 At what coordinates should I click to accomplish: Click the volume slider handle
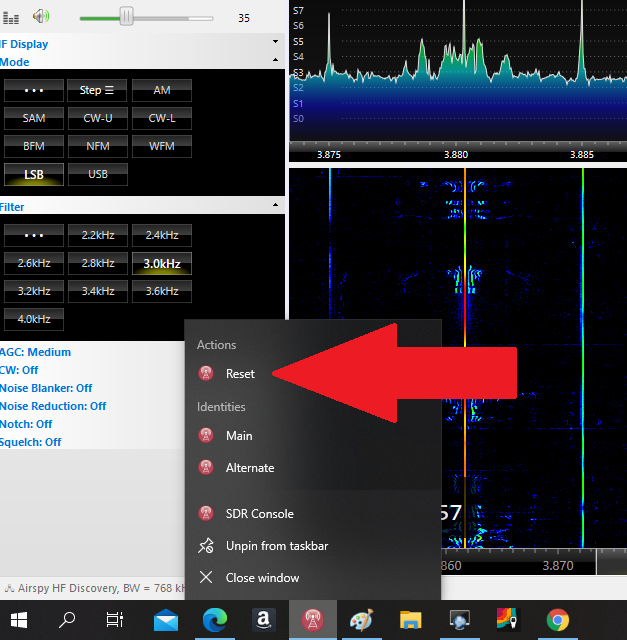[126, 16]
